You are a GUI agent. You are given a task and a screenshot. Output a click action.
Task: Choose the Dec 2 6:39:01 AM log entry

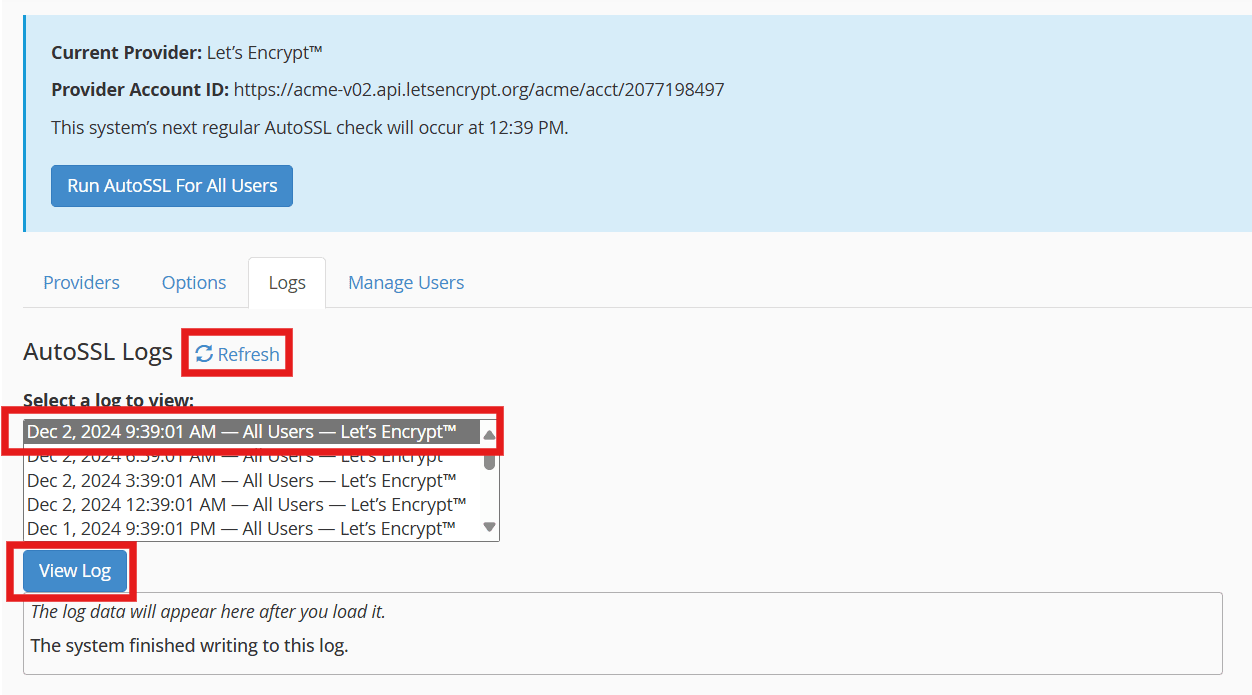pyautogui.click(x=241, y=457)
